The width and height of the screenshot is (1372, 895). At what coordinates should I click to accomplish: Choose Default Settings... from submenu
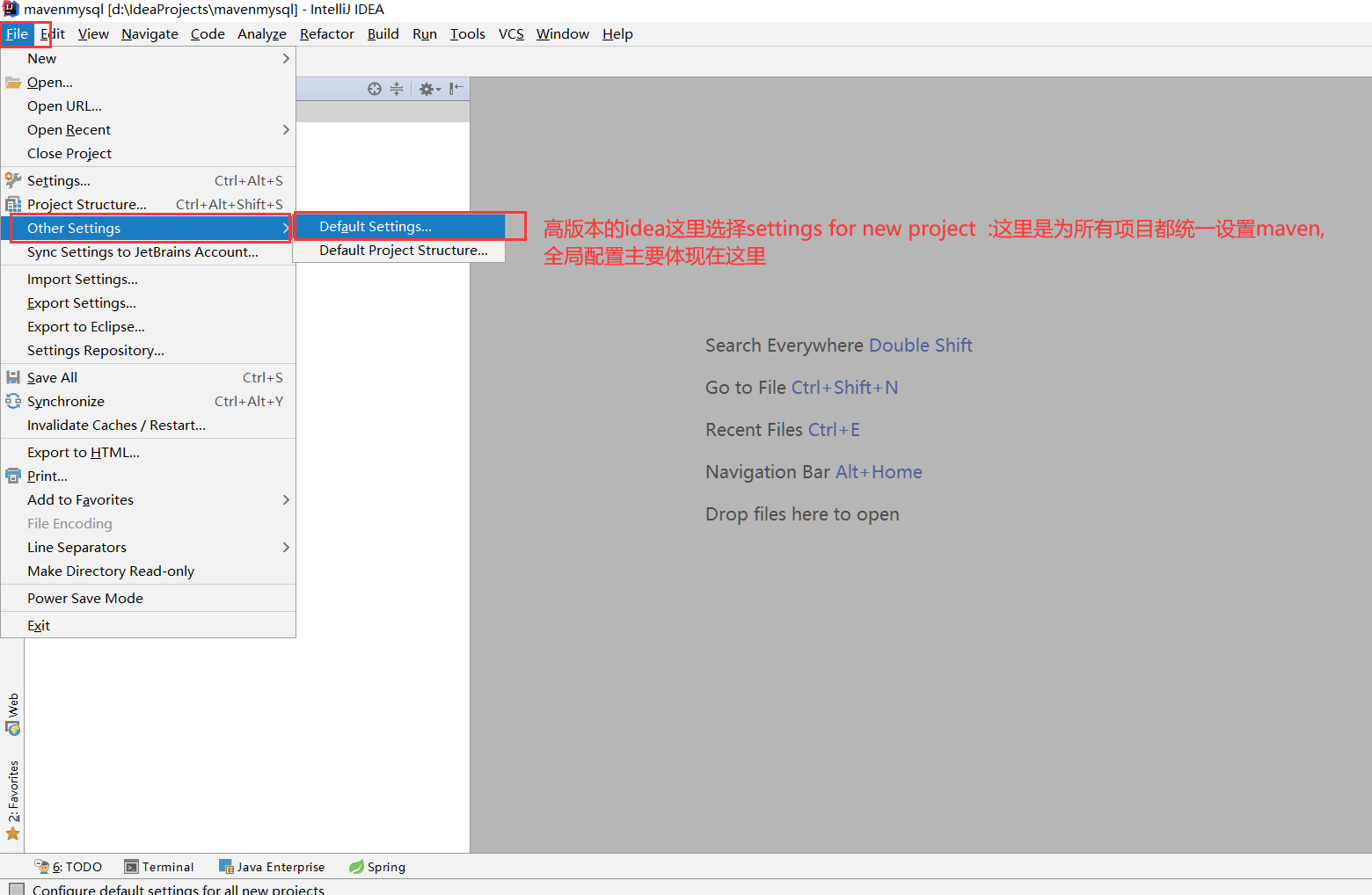pyautogui.click(x=399, y=227)
